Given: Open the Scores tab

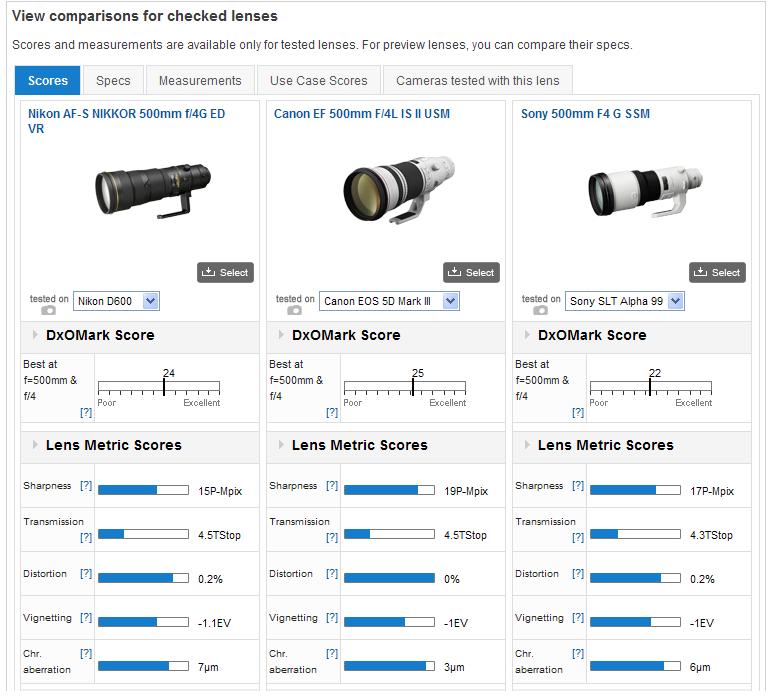Looking at the screenshot, I should (47, 80).
